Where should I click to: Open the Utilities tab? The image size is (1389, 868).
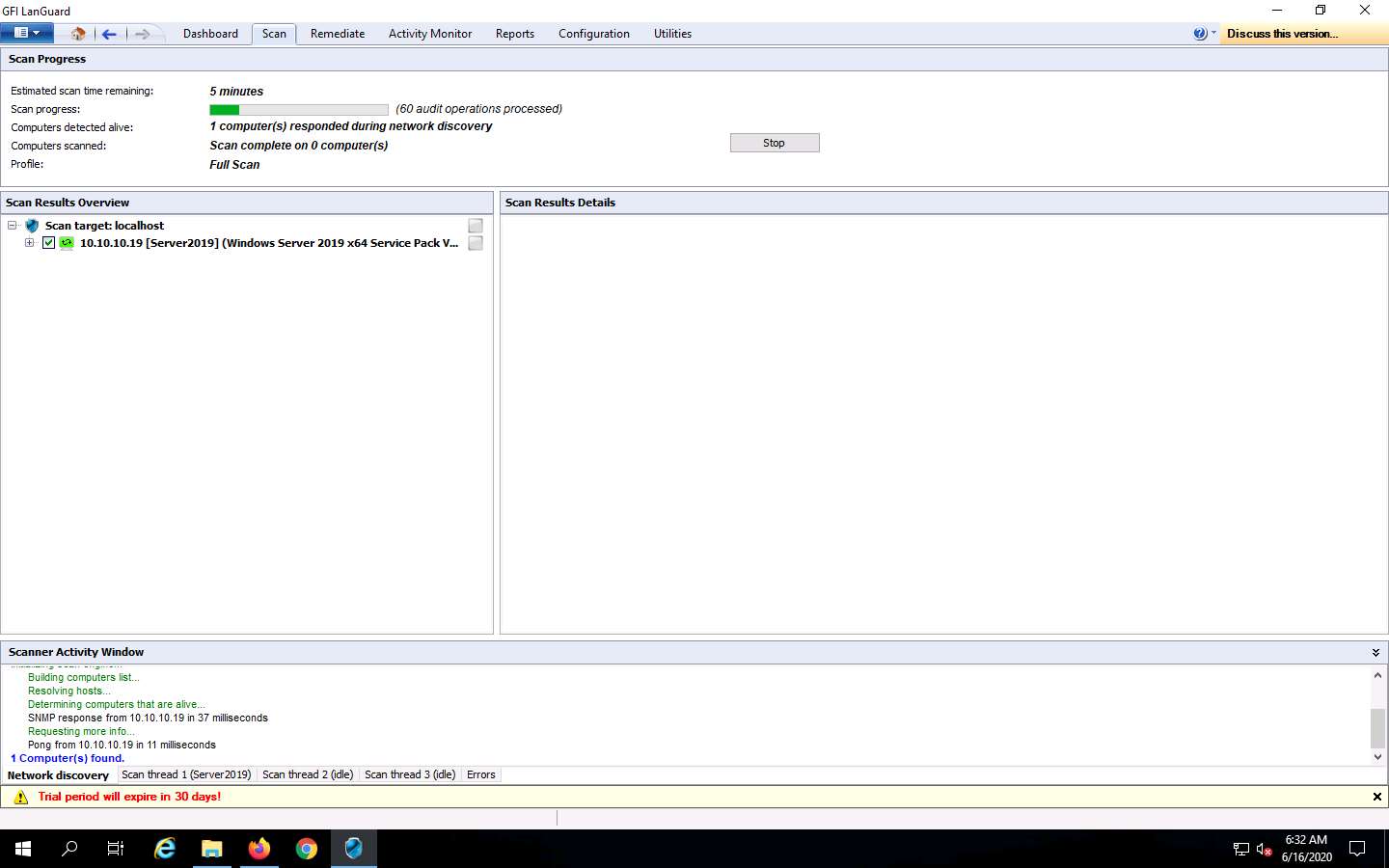click(672, 34)
